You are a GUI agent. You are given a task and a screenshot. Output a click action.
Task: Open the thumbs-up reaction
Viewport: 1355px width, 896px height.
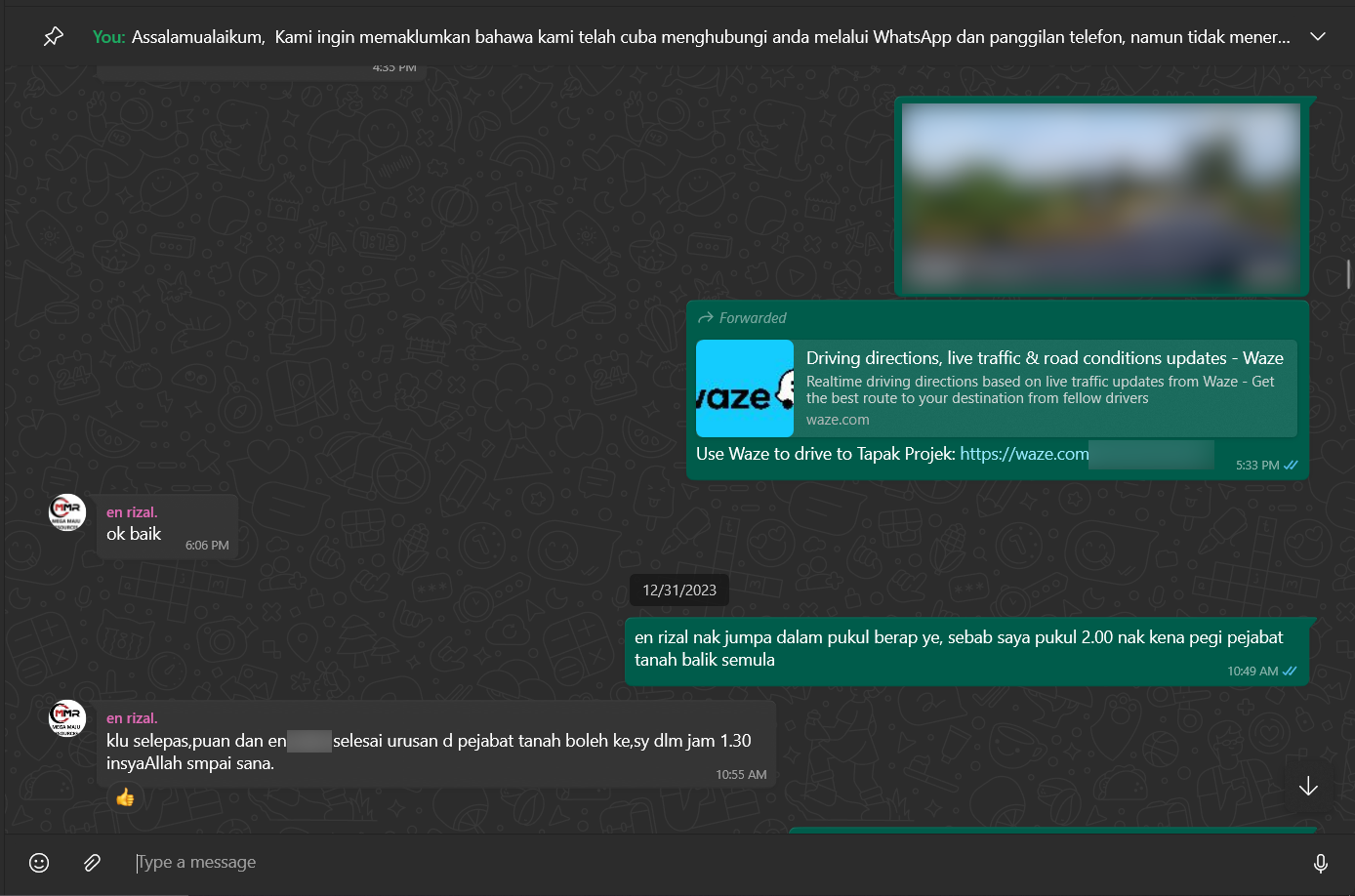point(125,797)
